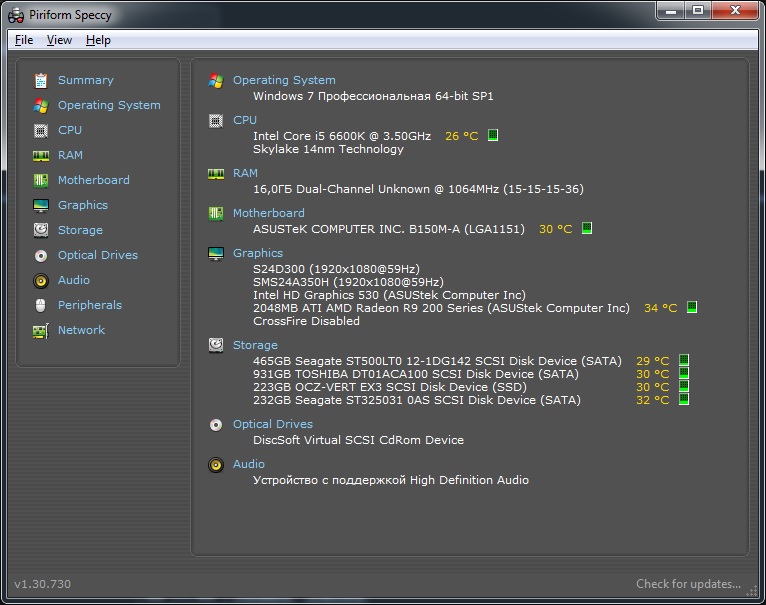This screenshot has height=605, width=766.
Task: Click the Network card icon in sidebar
Action: pos(41,331)
